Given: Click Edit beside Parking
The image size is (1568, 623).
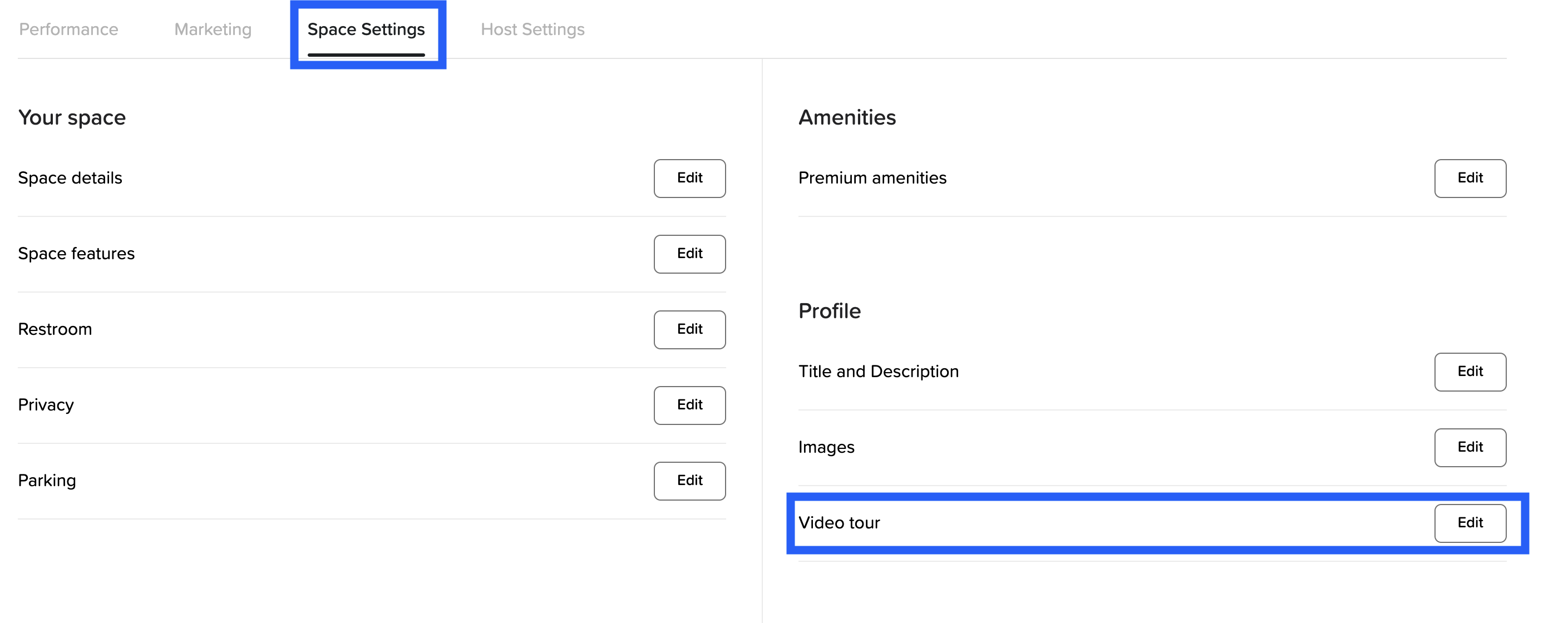Looking at the screenshot, I should (x=689, y=481).
